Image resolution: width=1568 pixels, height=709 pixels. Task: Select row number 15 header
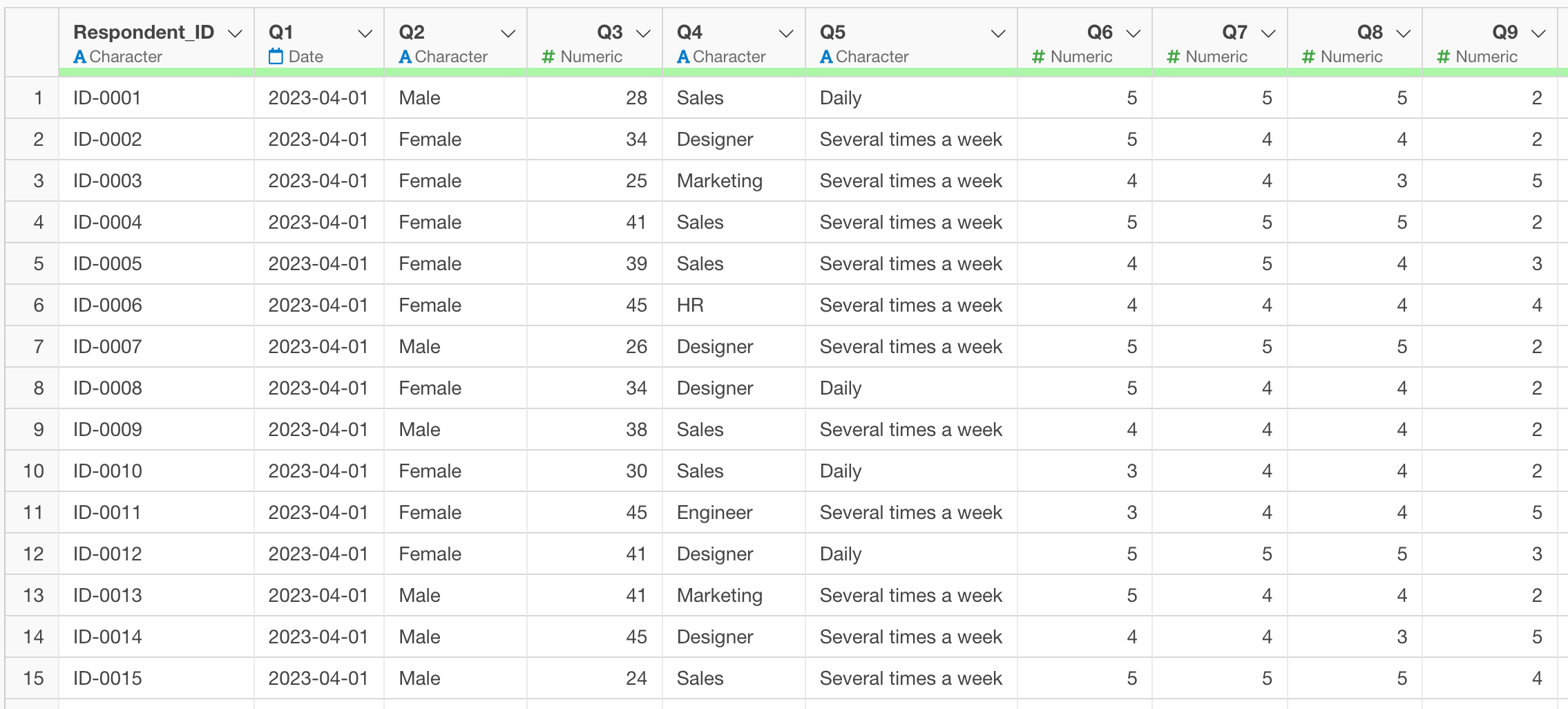click(x=34, y=679)
